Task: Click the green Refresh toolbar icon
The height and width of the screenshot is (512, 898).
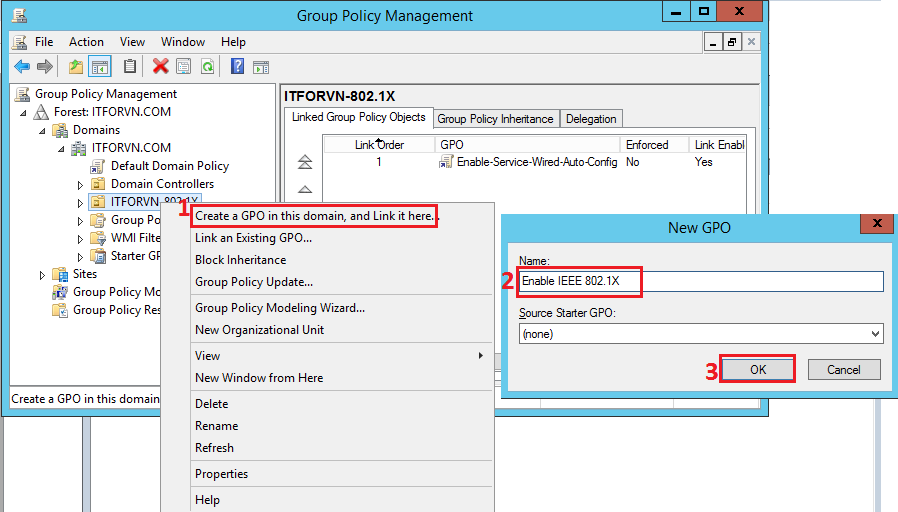Action: [207, 67]
